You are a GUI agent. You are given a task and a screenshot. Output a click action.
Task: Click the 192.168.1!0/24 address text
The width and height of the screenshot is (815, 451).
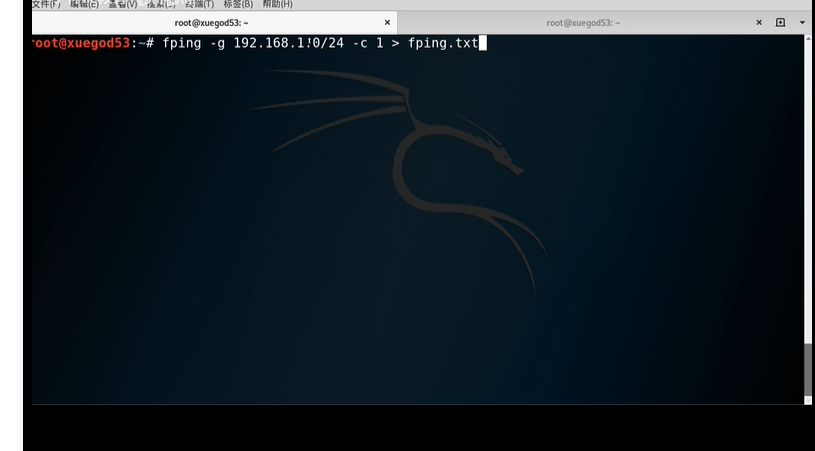pyautogui.click(x=288, y=43)
